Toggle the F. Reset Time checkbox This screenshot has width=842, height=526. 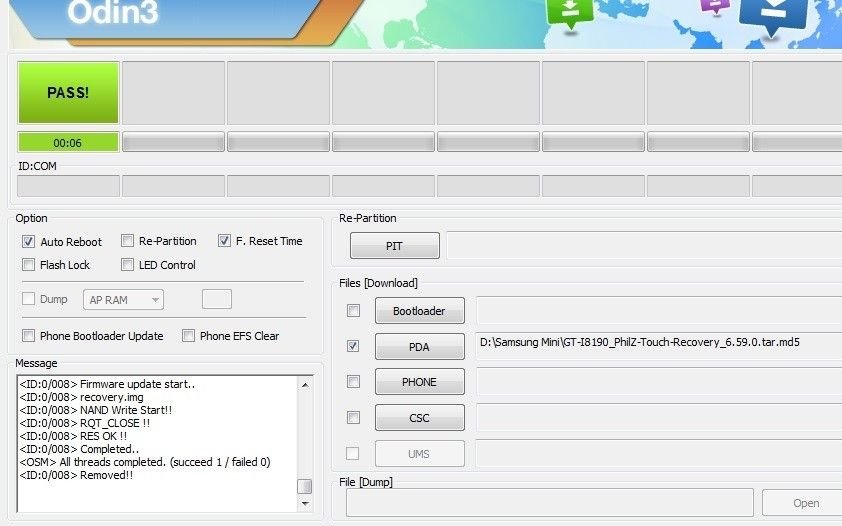tap(224, 240)
